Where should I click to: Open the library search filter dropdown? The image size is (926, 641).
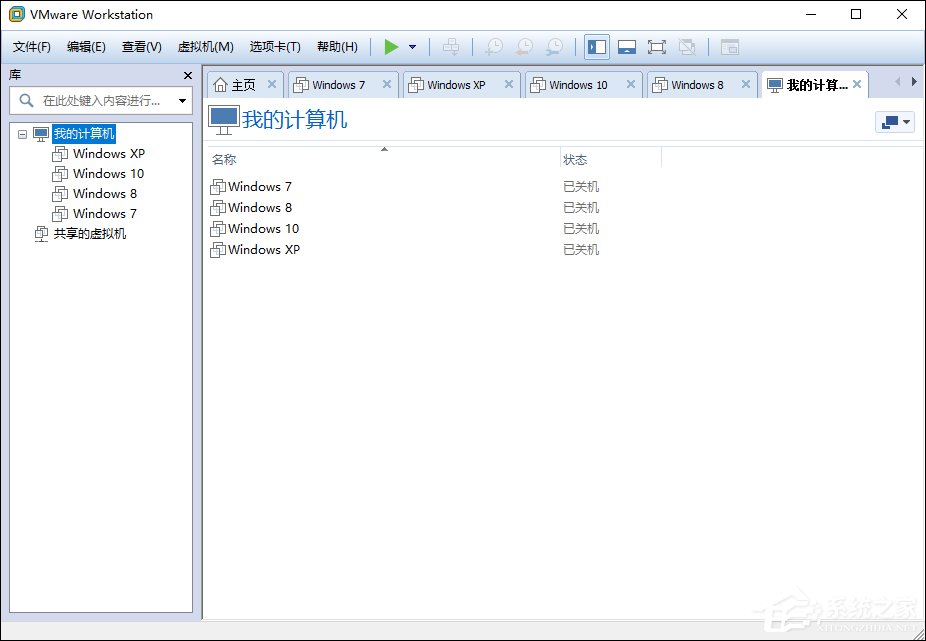tap(182, 101)
